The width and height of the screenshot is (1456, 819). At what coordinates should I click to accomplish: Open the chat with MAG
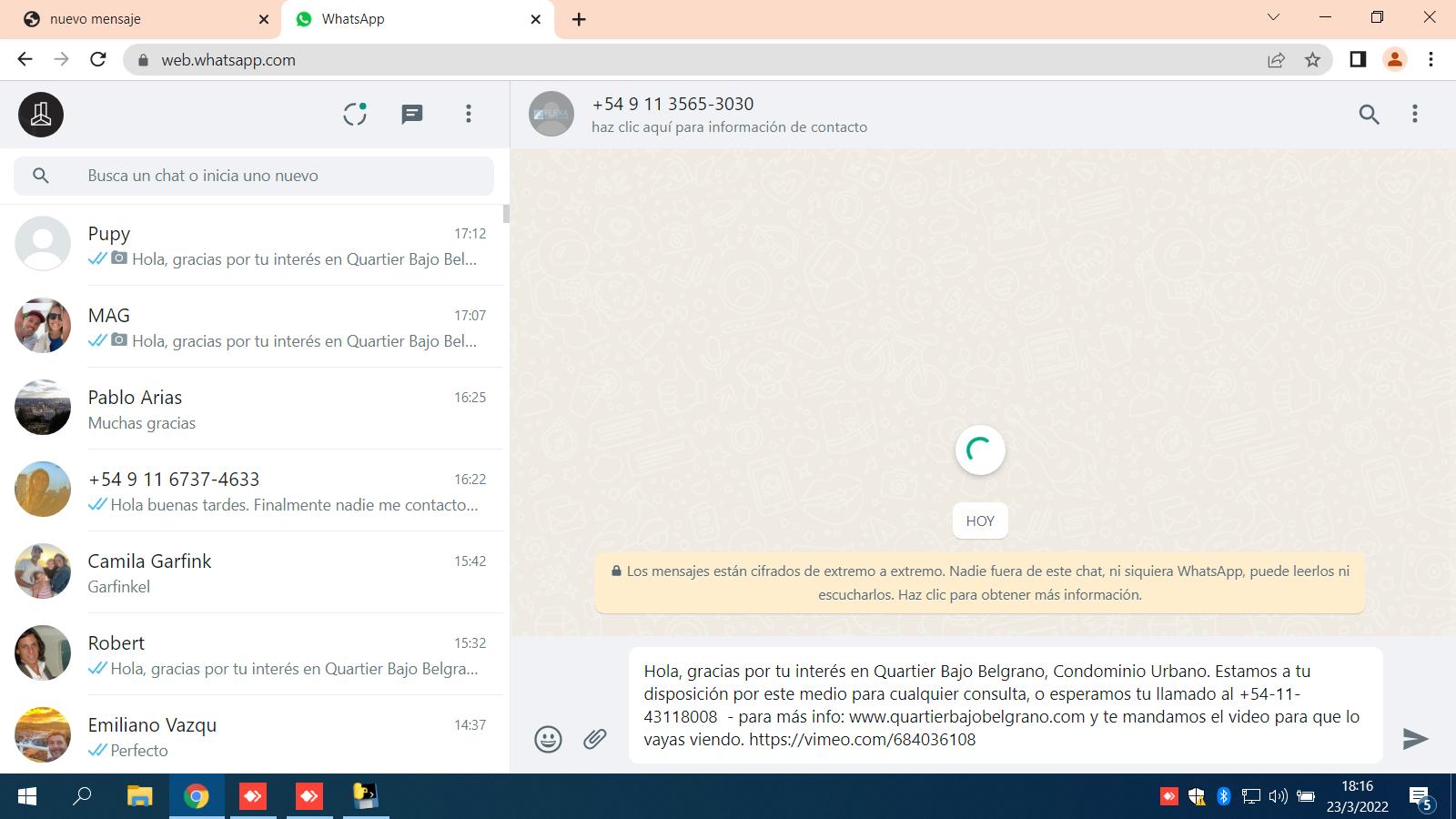click(x=251, y=327)
